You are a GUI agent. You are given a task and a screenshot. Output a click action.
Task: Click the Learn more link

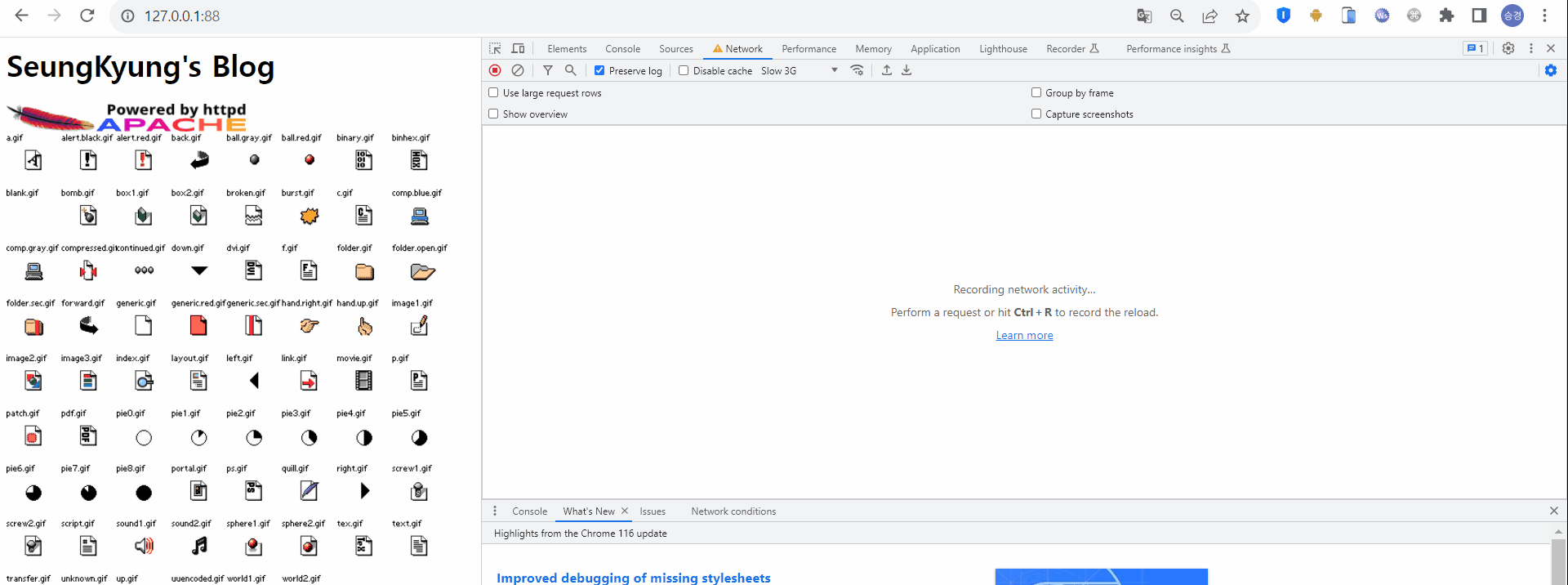[x=1024, y=335]
